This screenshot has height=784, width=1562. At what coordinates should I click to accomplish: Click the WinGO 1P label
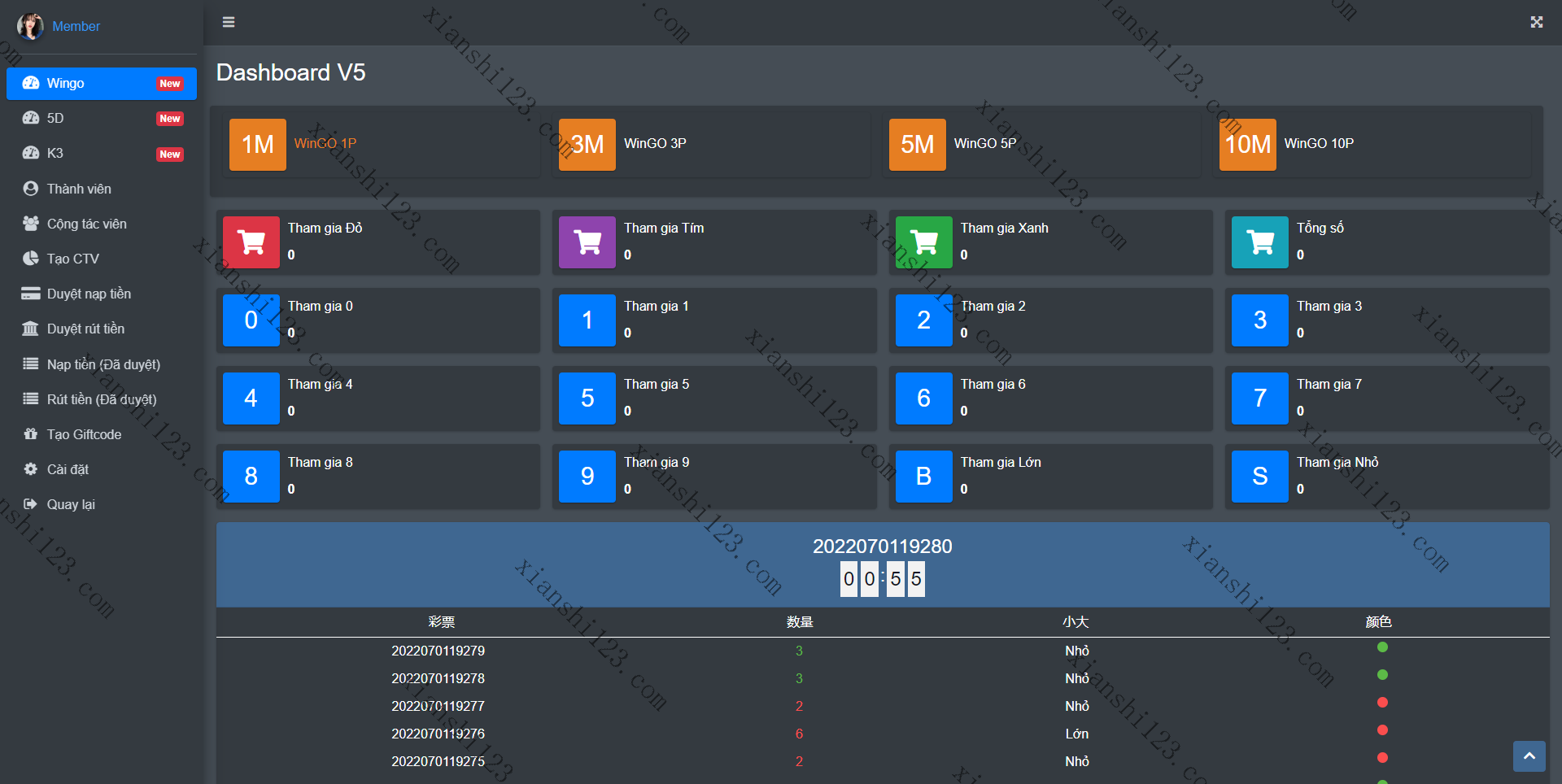click(x=325, y=143)
